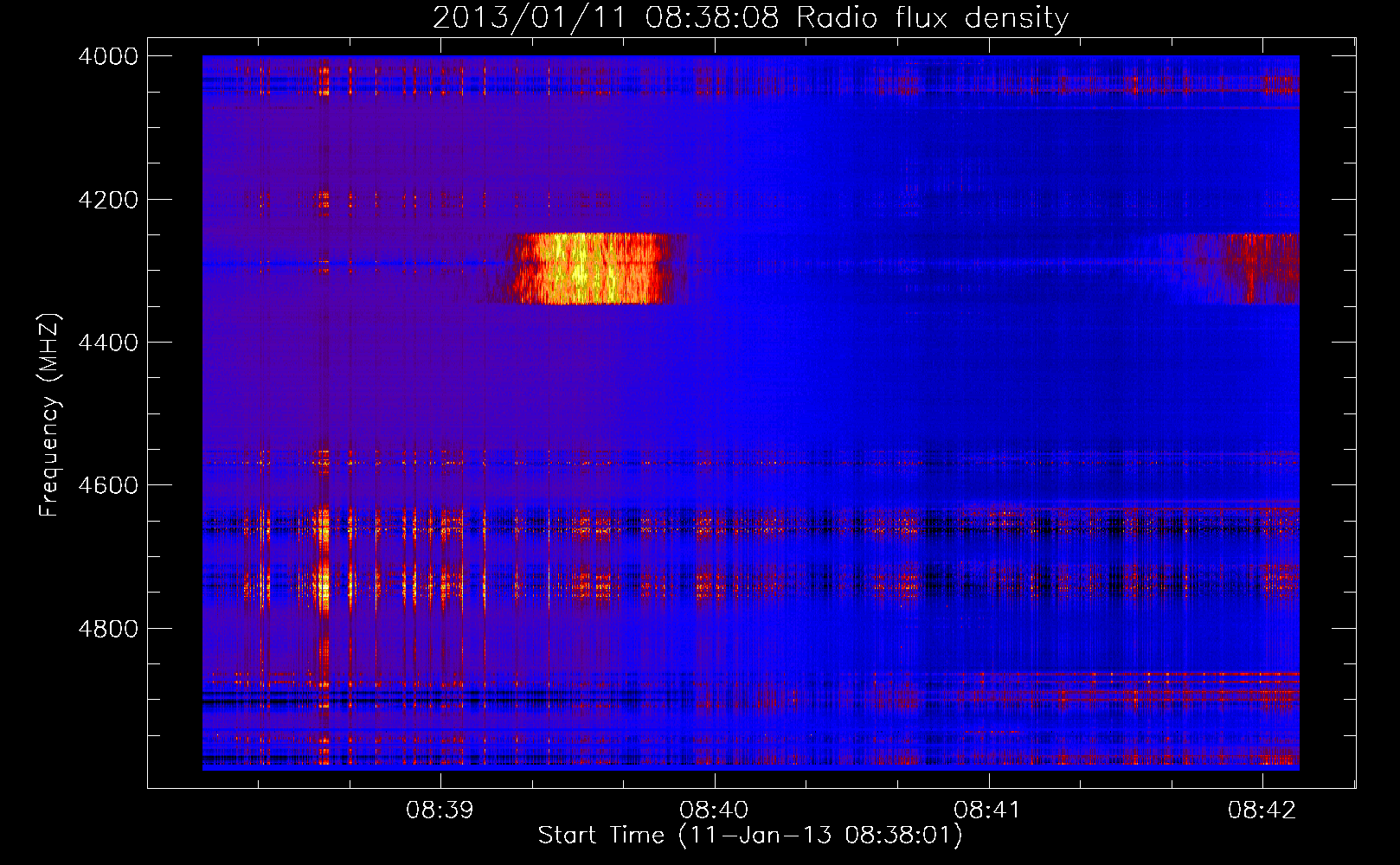This screenshot has width=1400, height=865.
Task: Click the 08:41 time tick label
Action: 988,810
